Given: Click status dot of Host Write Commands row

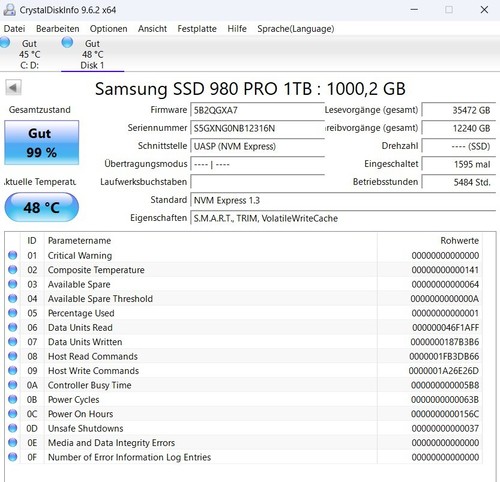Looking at the screenshot, I should [13, 370].
